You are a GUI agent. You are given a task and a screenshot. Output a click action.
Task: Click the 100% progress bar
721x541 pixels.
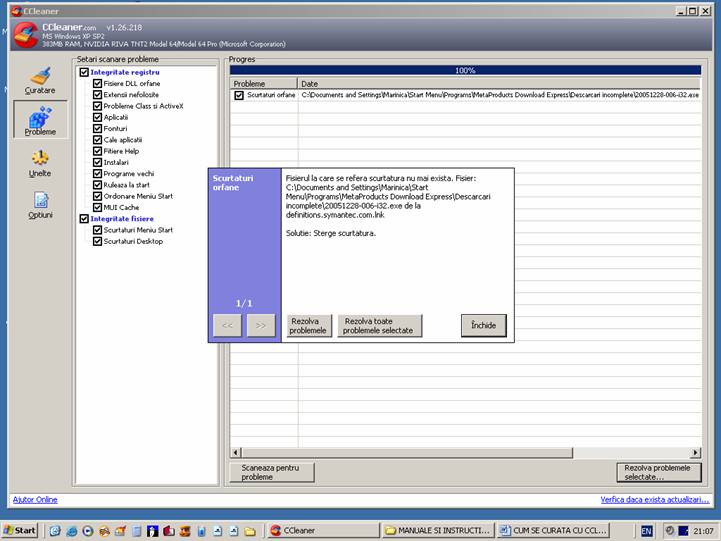point(465,71)
